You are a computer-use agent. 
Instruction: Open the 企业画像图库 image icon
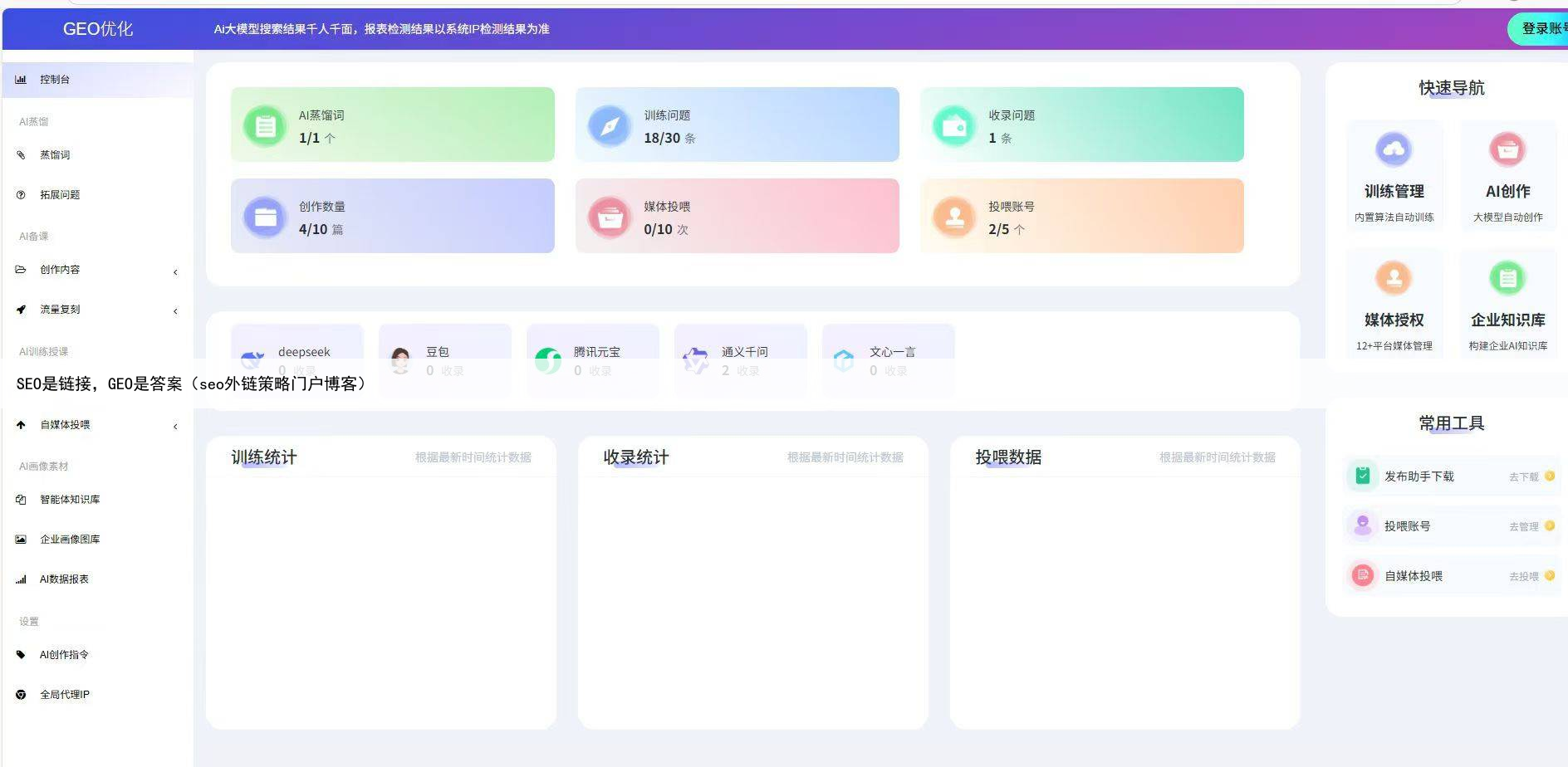[x=21, y=539]
